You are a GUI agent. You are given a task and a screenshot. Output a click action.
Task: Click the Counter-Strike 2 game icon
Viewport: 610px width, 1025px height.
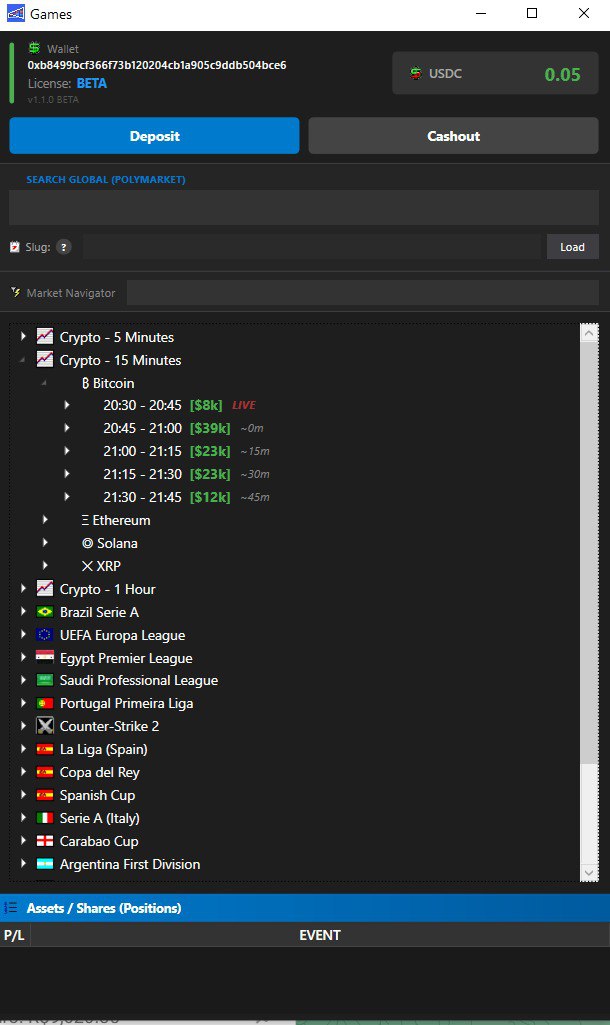tap(44, 726)
